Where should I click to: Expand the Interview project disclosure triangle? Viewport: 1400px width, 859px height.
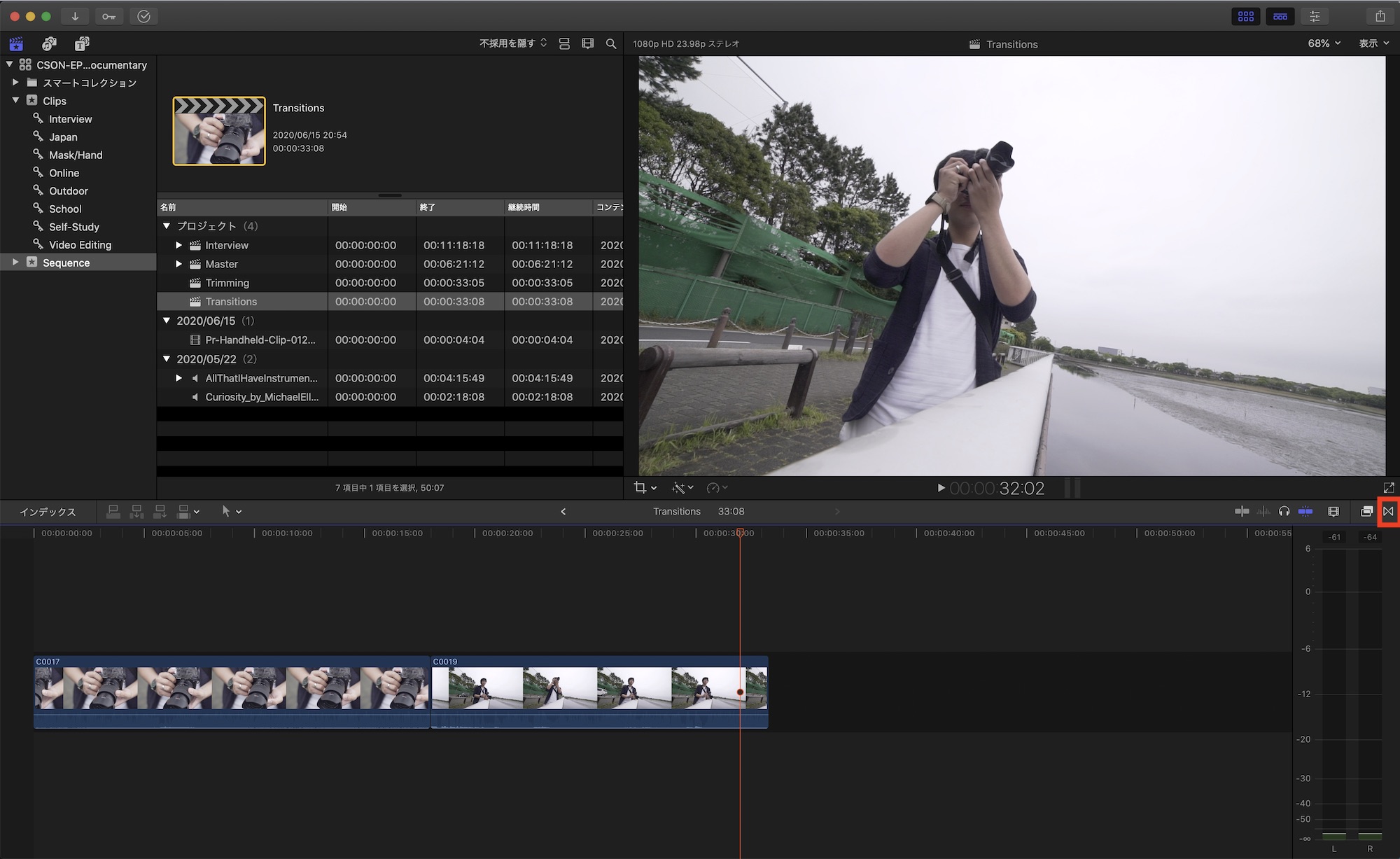click(x=178, y=245)
